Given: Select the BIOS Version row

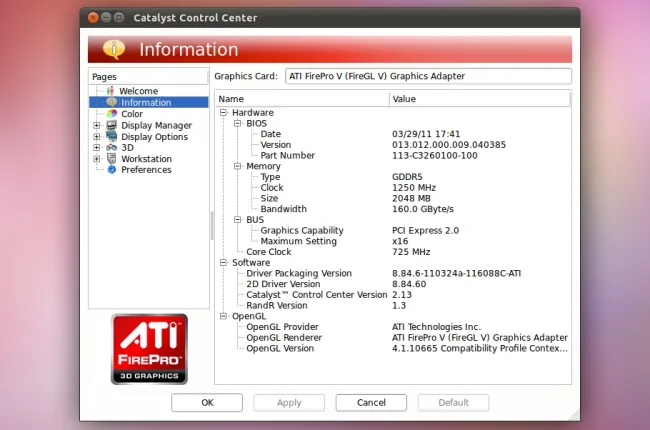Looking at the screenshot, I should (x=393, y=145).
